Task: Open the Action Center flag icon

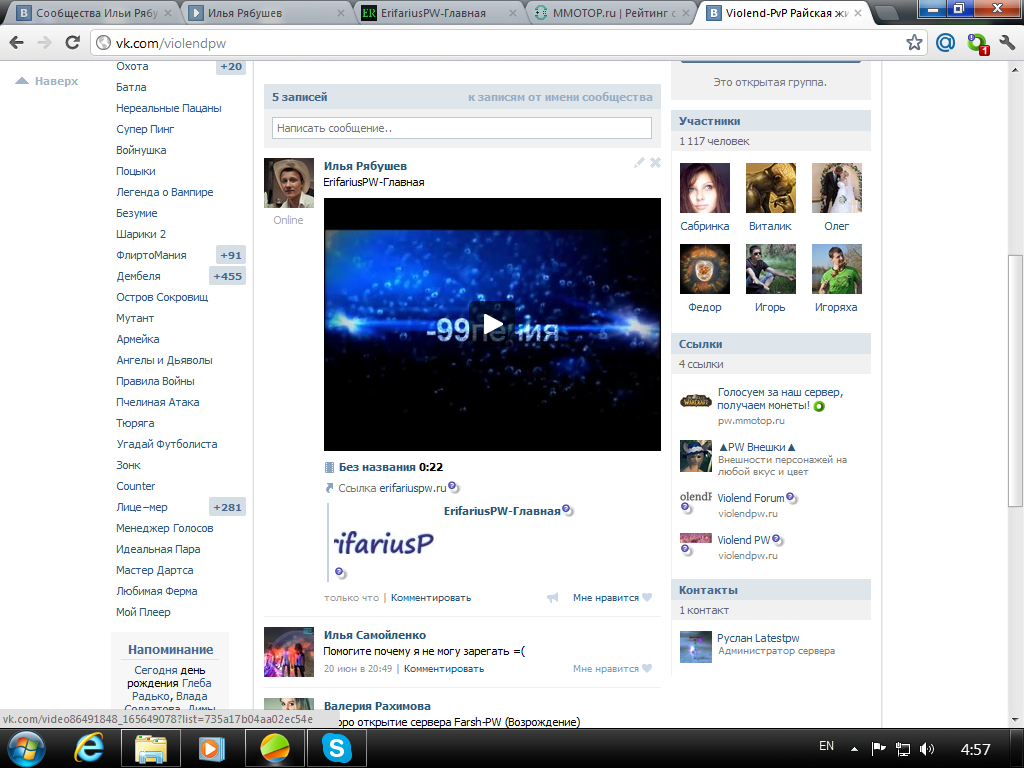Action: [x=878, y=749]
